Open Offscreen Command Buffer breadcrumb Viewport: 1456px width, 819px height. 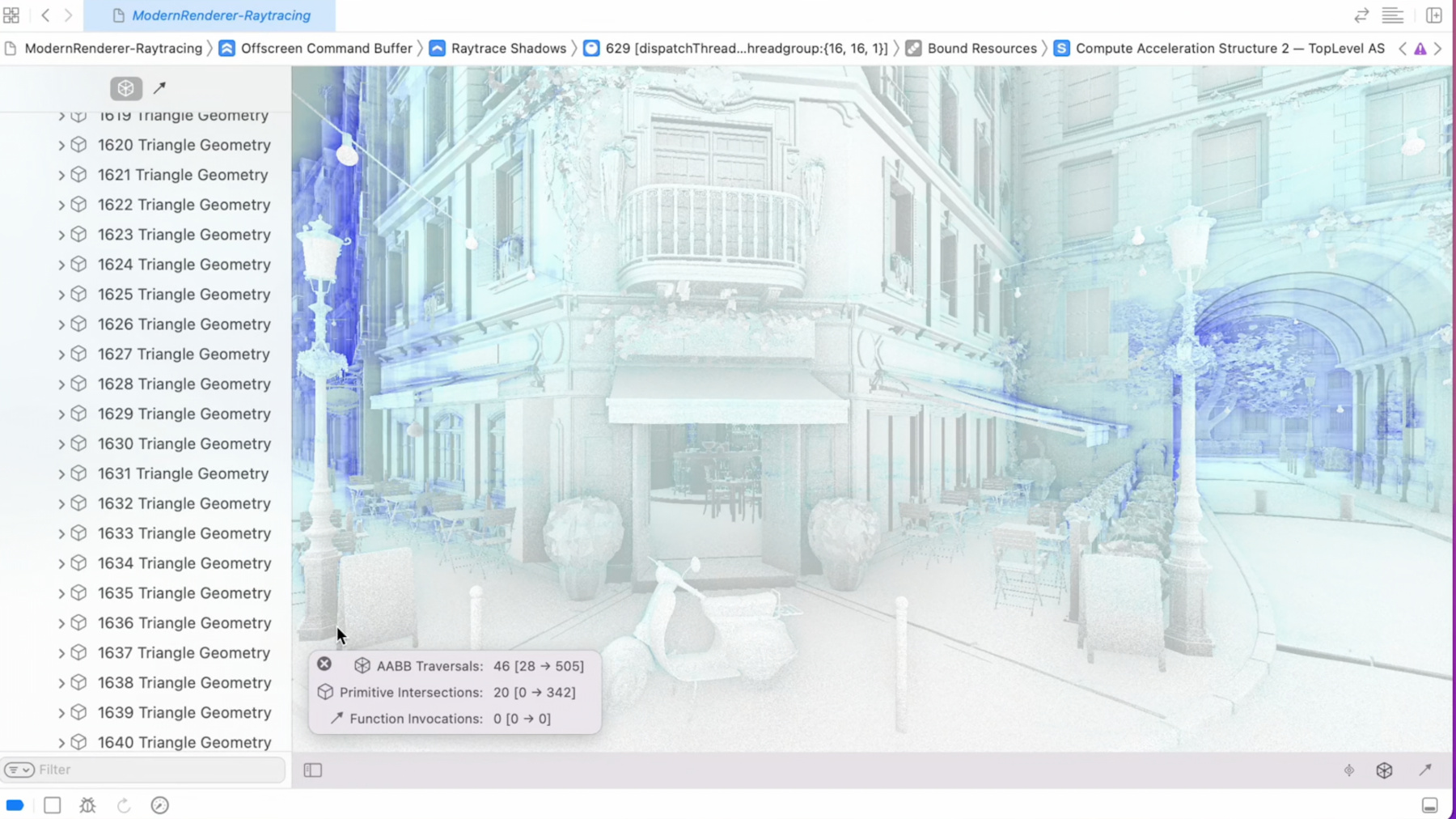[316, 49]
